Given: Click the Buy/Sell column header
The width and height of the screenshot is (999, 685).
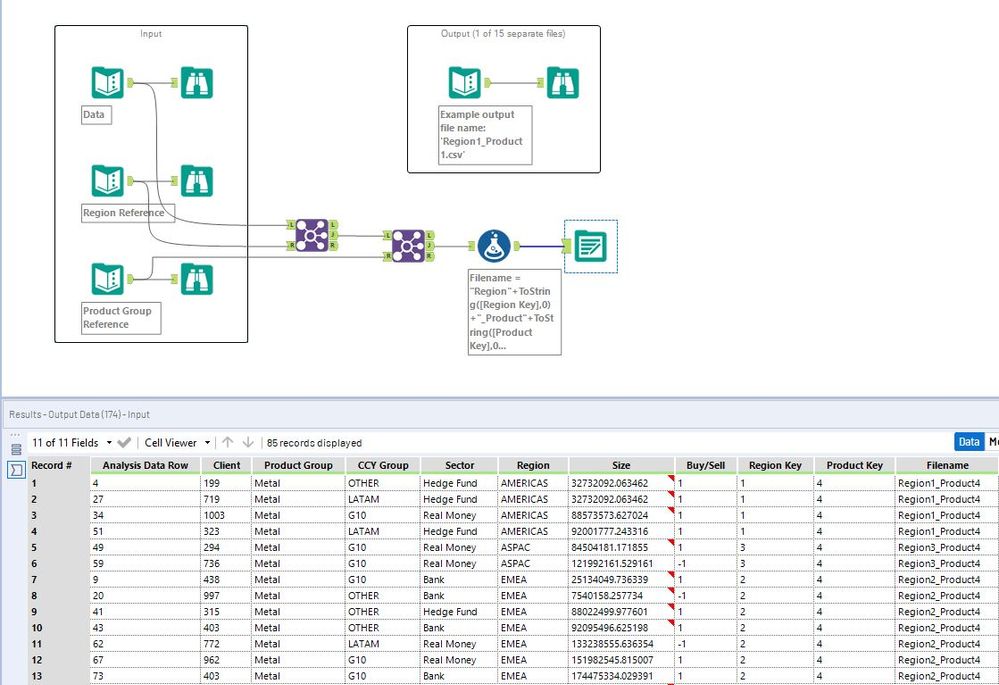Looking at the screenshot, I should pyautogui.click(x=706, y=465).
